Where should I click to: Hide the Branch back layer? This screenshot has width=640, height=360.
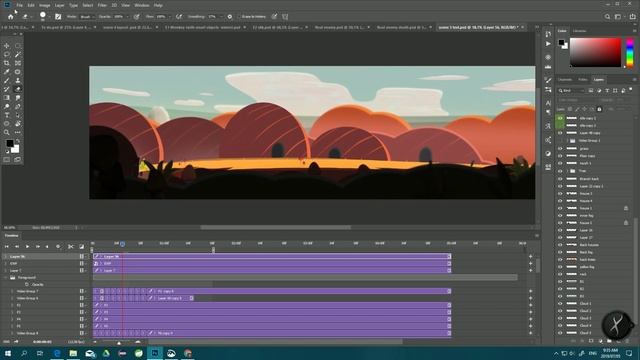click(560, 178)
